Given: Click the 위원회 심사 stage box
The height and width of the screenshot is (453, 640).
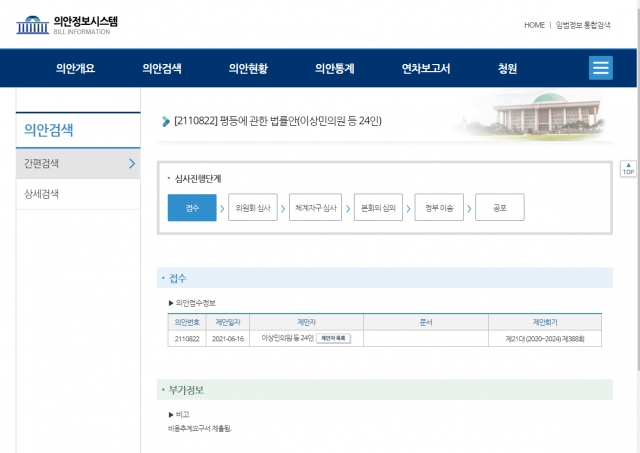Looking at the screenshot, I should click(x=253, y=208).
